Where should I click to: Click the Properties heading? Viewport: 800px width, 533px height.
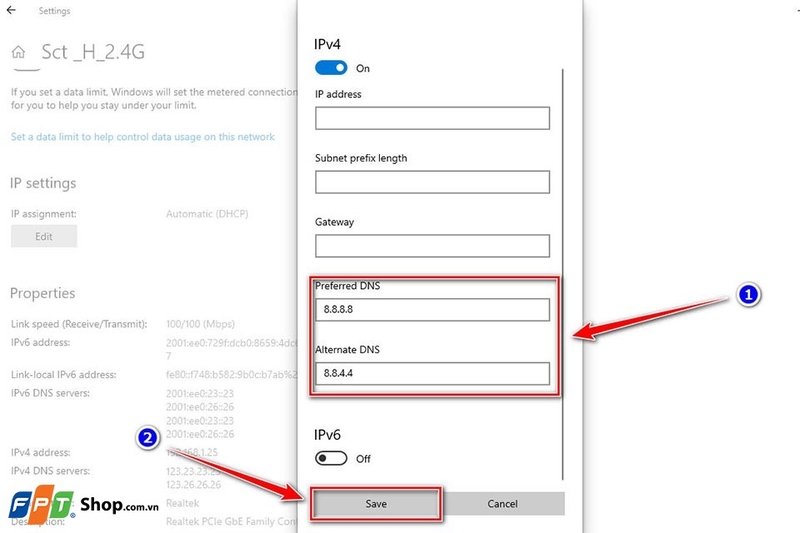42,293
